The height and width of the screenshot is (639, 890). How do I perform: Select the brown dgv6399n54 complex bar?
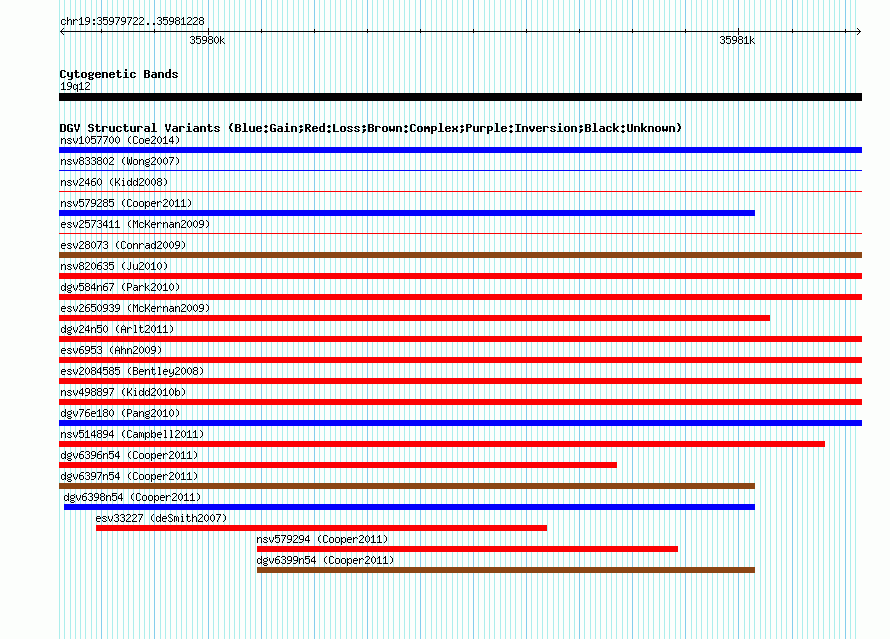coord(506,570)
